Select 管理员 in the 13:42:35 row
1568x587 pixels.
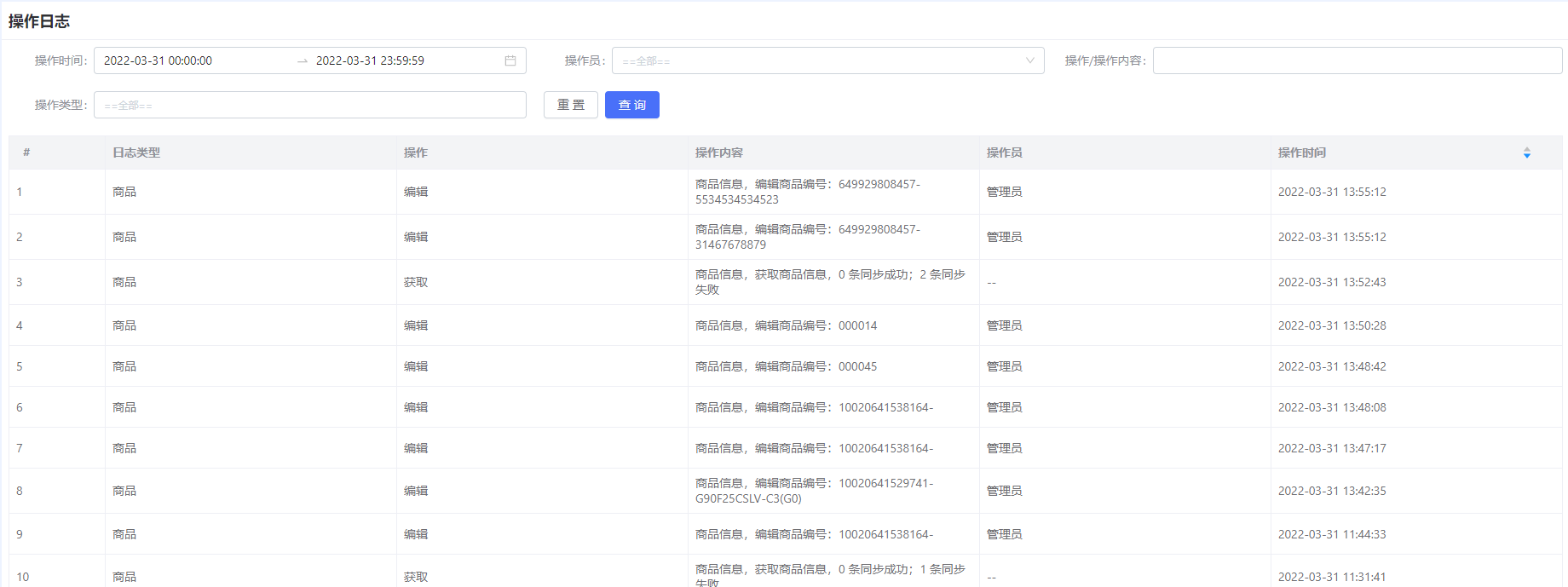(x=1005, y=491)
